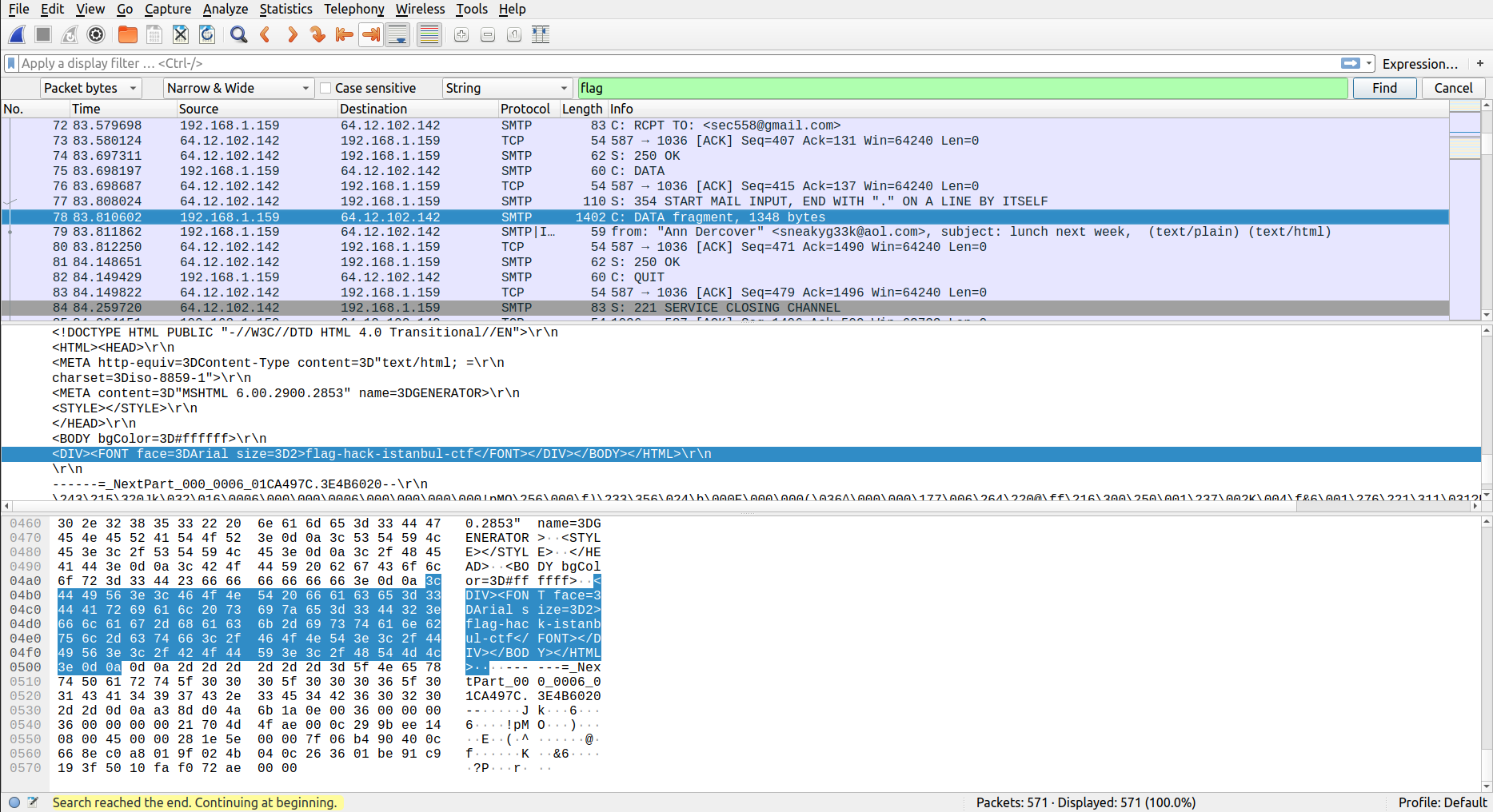Open a capture file with folder icon

coord(127,34)
